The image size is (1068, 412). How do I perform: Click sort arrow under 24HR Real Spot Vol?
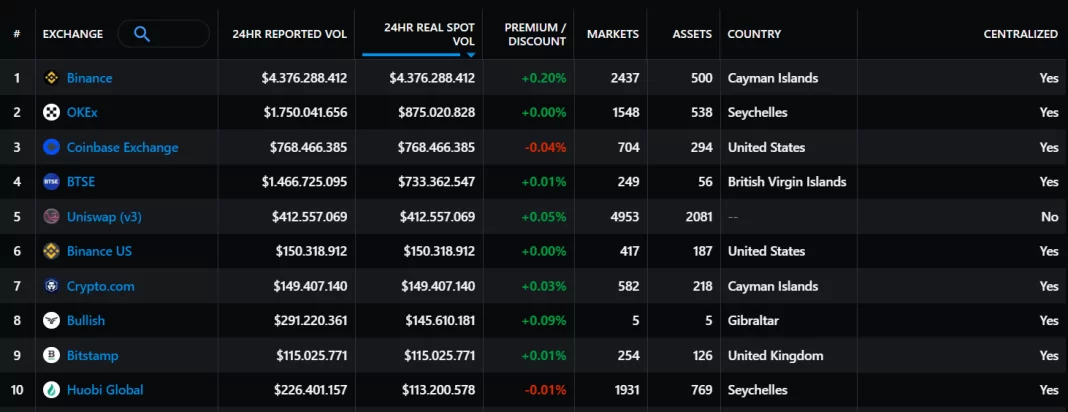471,56
